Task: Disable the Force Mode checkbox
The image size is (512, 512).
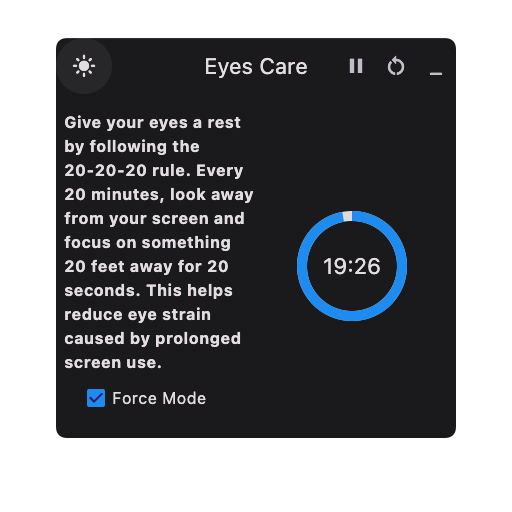Action: click(x=96, y=398)
